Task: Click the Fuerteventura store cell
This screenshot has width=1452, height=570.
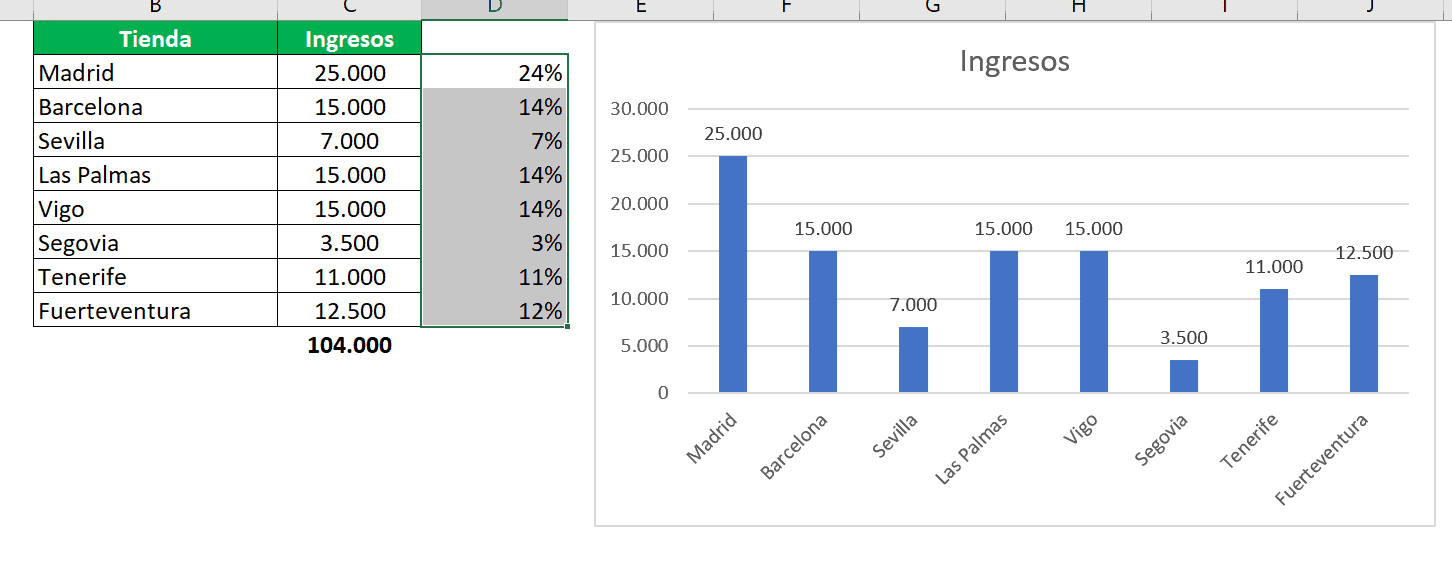Action: (x=155, y=310)
